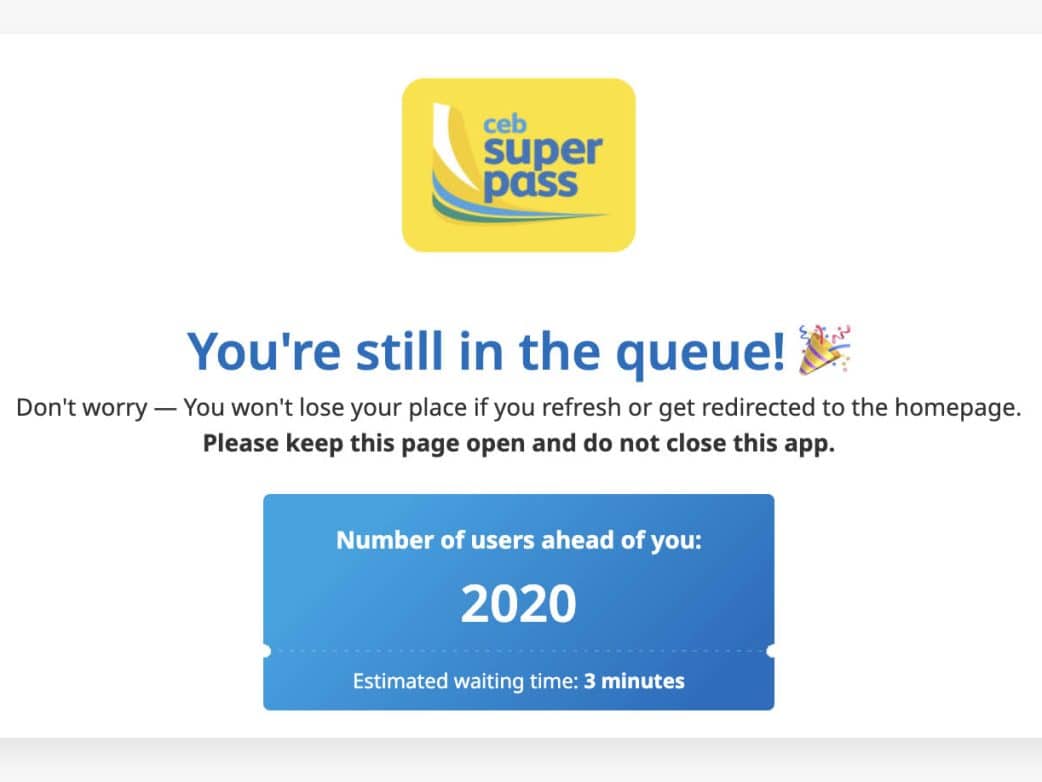Viewport: 1042px width, 782px height.
Task: Click the 2020 queue position number
Action: 518,603
